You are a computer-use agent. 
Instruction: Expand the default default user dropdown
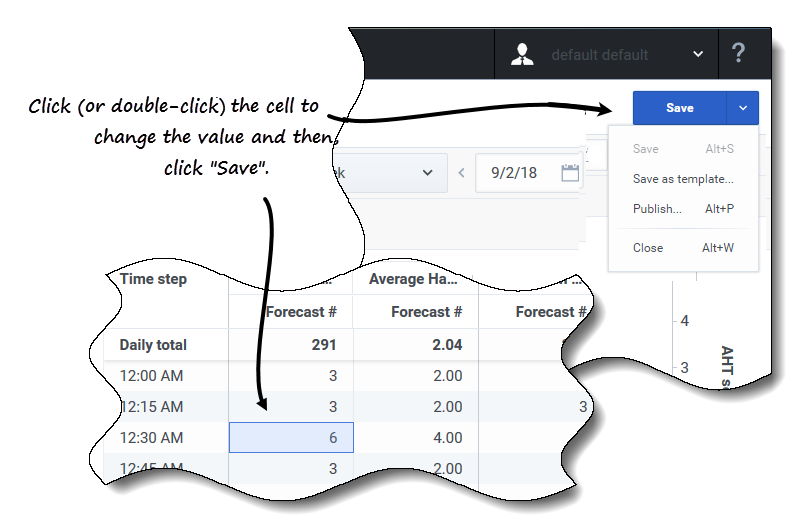(698, 54)
